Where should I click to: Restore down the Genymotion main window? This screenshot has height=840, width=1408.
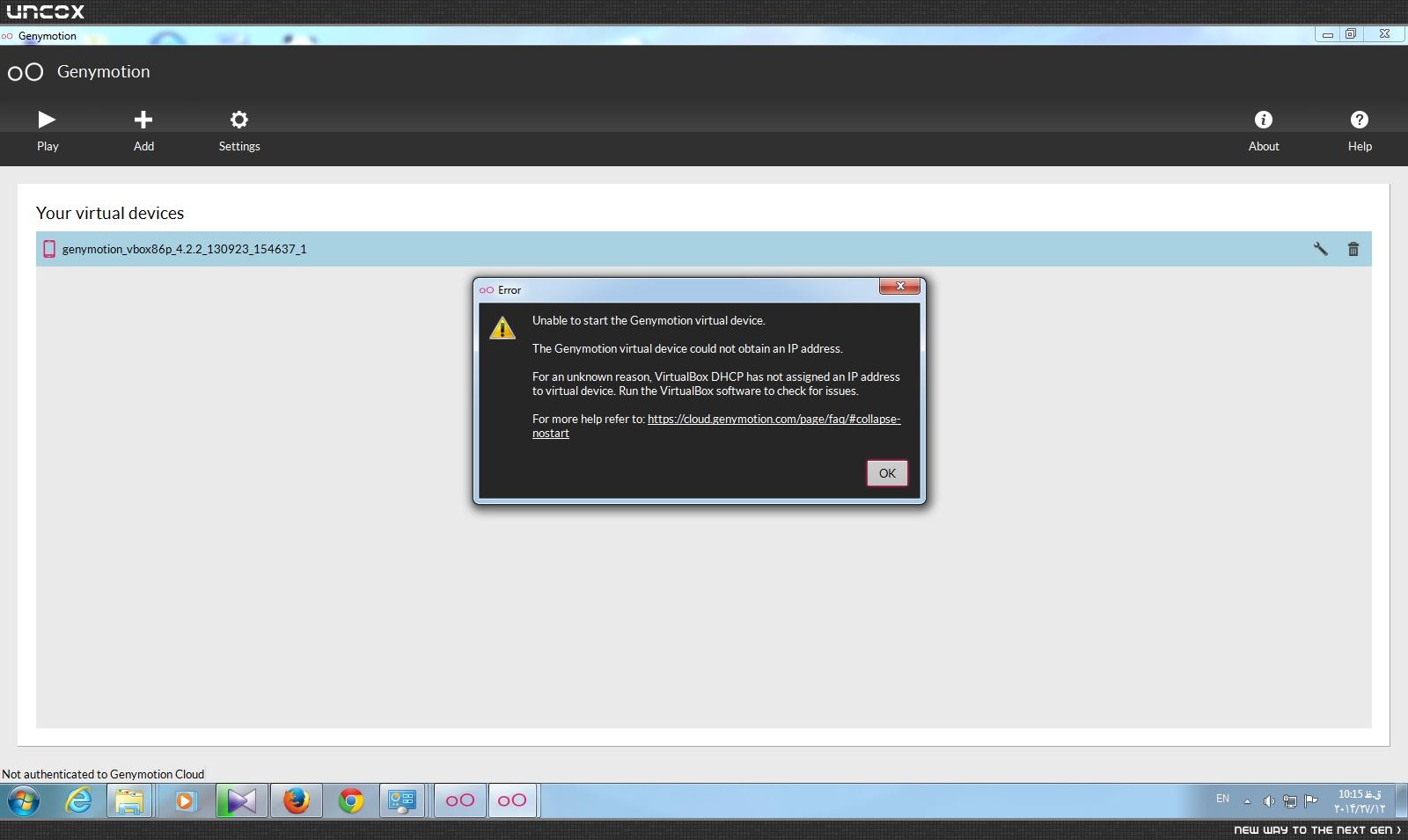point(1351,34)
